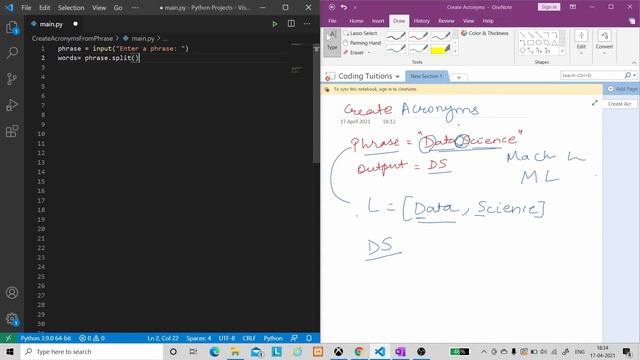The height and width of the screenshot is (360, 640).
Task: Select the red pen in pens gallery
Action: pyautogui.click(x=418, y=36)
